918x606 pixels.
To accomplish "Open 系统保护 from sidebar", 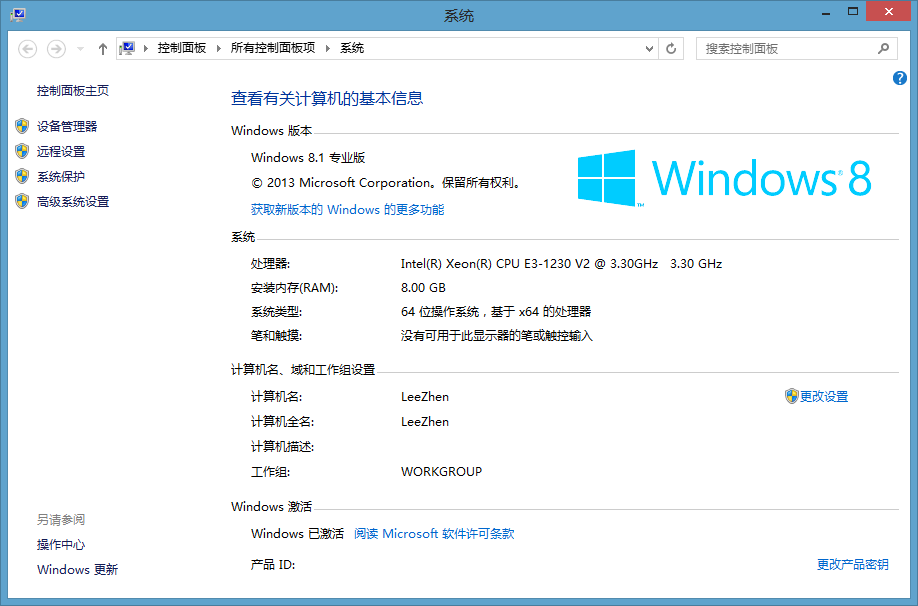I will 61,176.
